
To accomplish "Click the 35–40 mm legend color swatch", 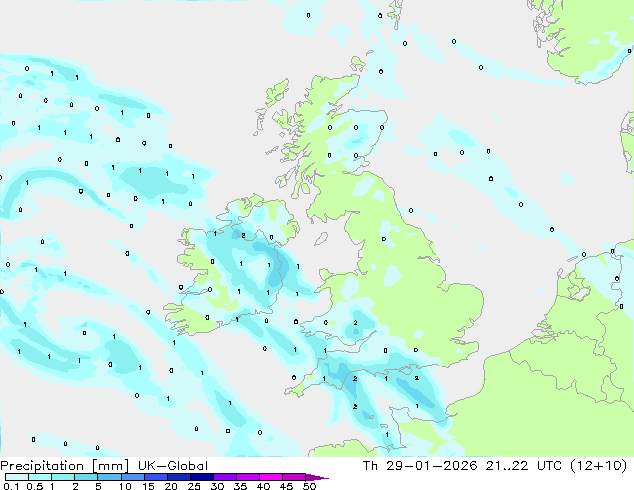I will tap(247, 477).
